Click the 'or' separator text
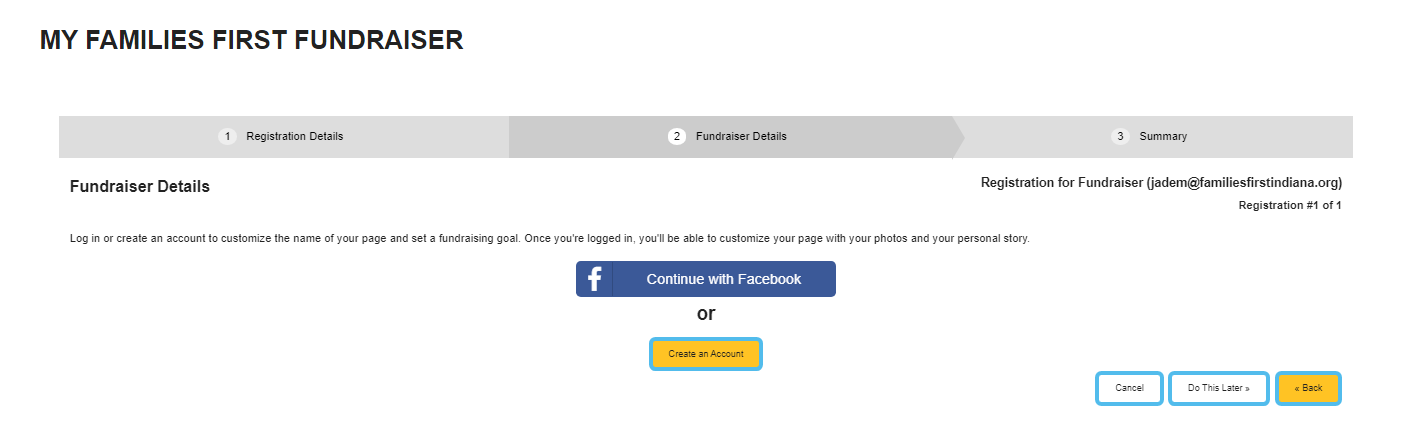The width and height of the screenshot is (1410, 446). (x=706, y=313)
